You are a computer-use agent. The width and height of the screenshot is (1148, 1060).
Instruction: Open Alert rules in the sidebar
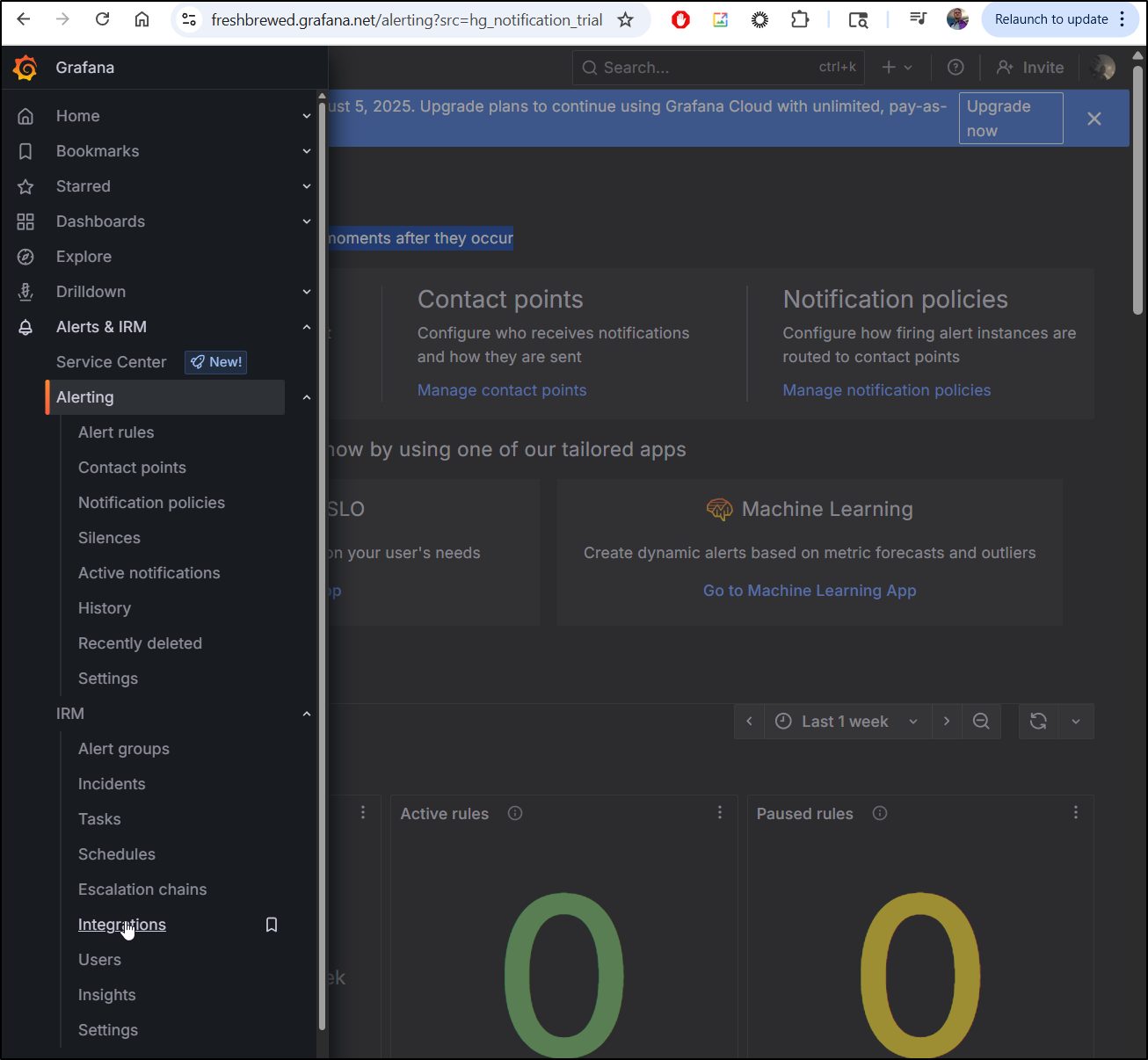tap(116, 432)
